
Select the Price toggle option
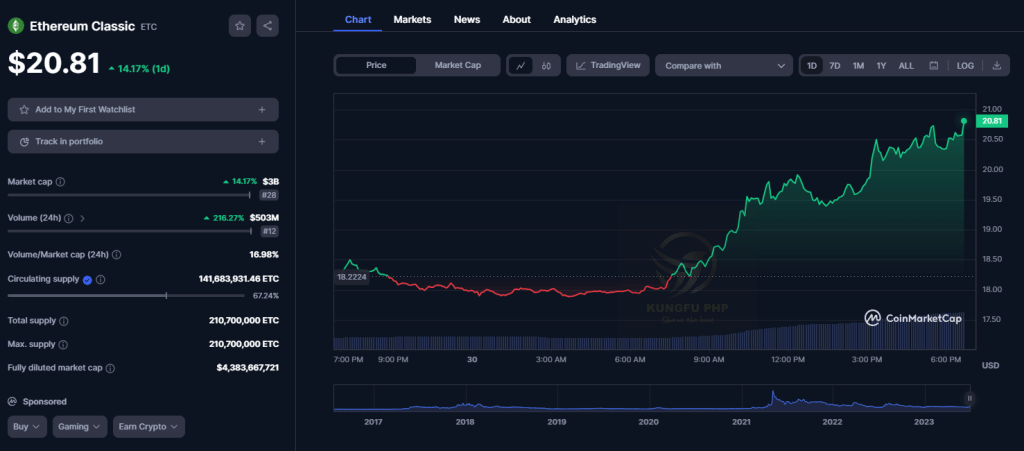(x=376, y=65)
